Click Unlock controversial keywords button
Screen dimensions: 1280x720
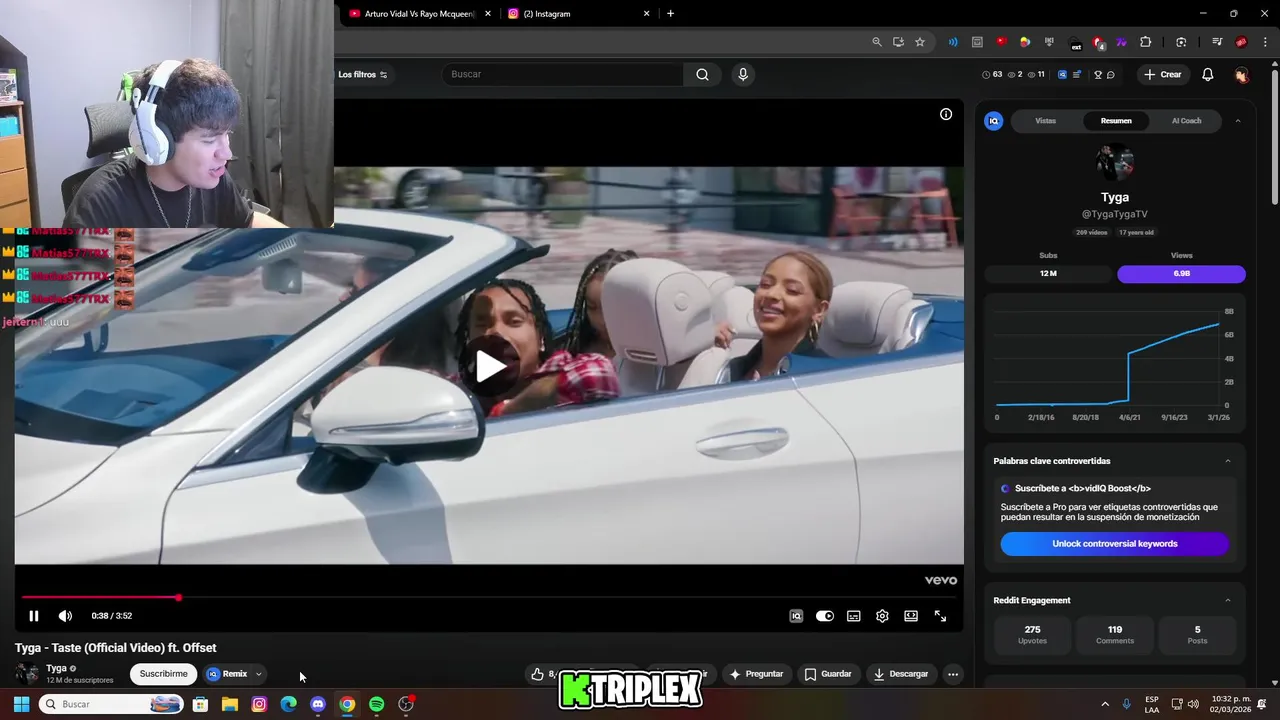pos(1114,544)
